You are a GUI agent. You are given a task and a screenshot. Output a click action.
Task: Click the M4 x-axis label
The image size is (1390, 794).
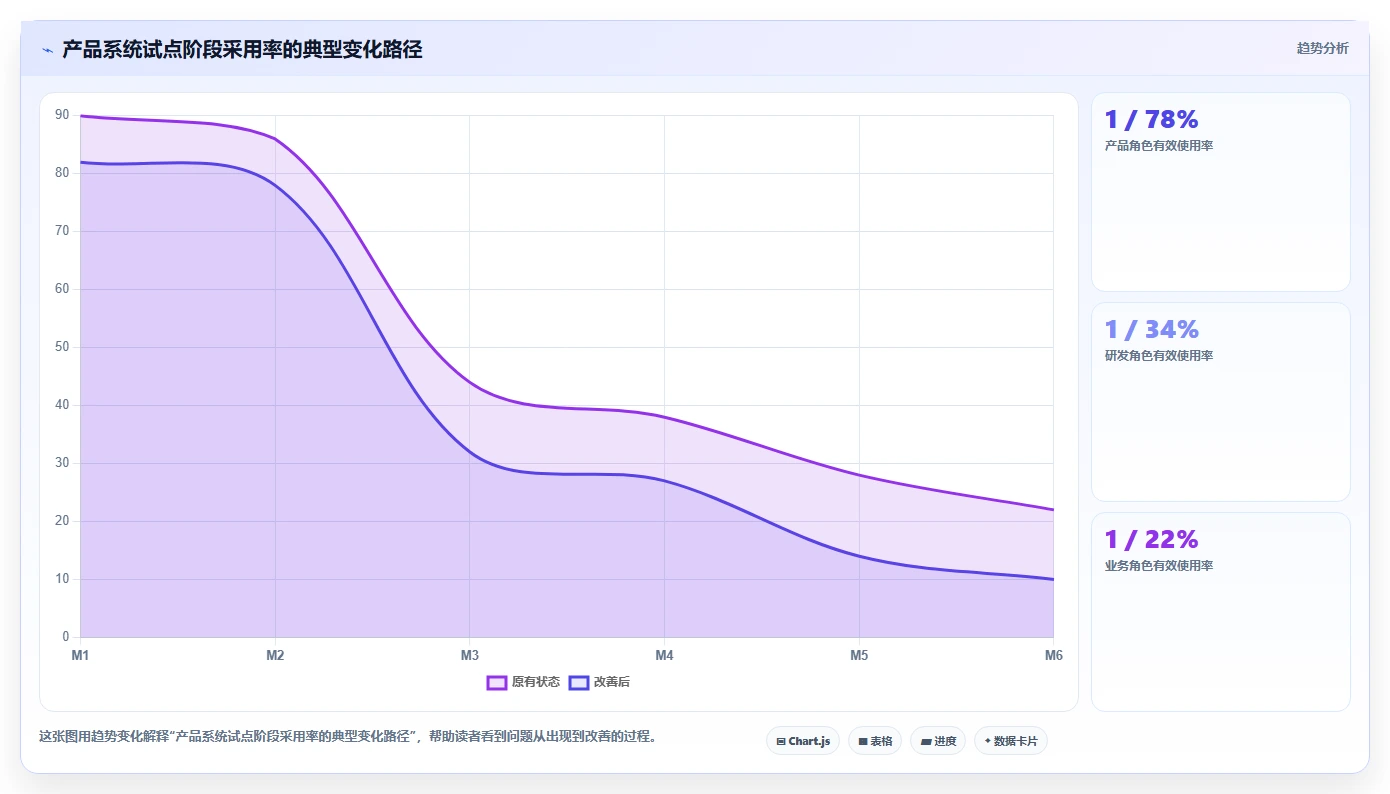[x=664, y=656]
